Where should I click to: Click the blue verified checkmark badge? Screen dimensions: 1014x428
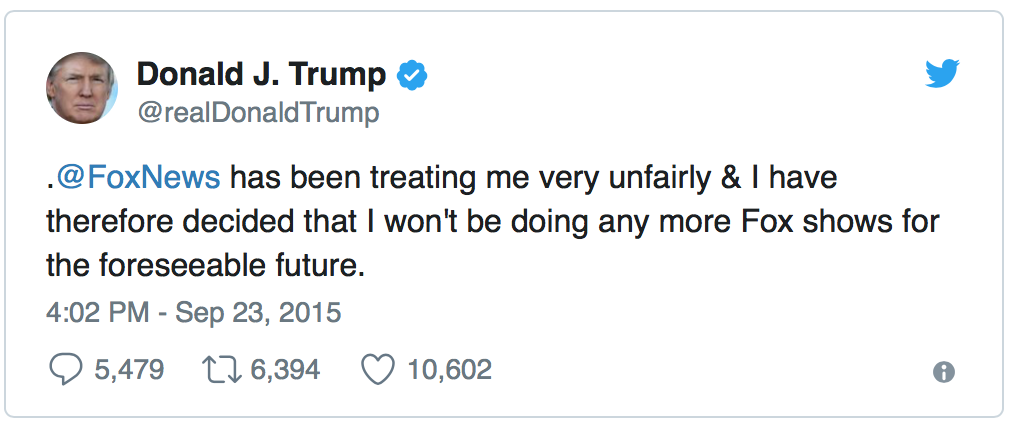click(411, 74)
